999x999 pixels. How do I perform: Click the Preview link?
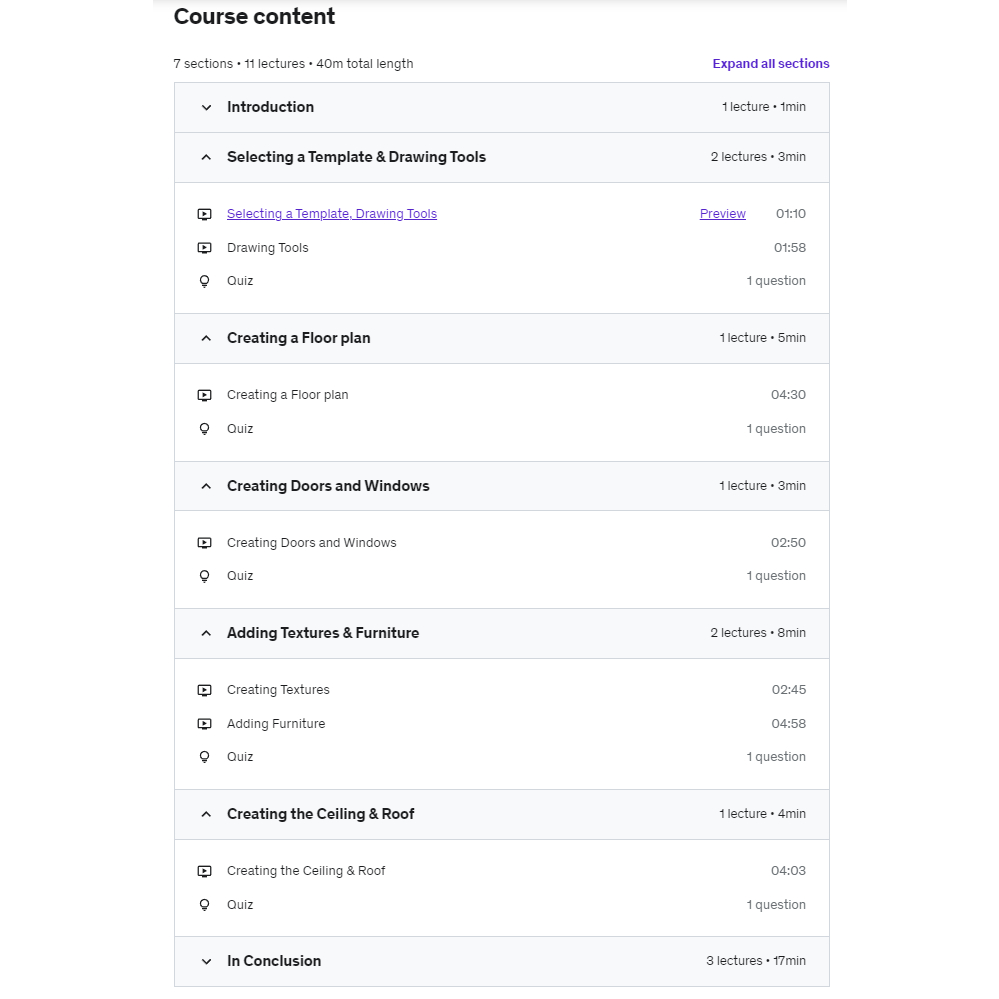tap(722, 214)
